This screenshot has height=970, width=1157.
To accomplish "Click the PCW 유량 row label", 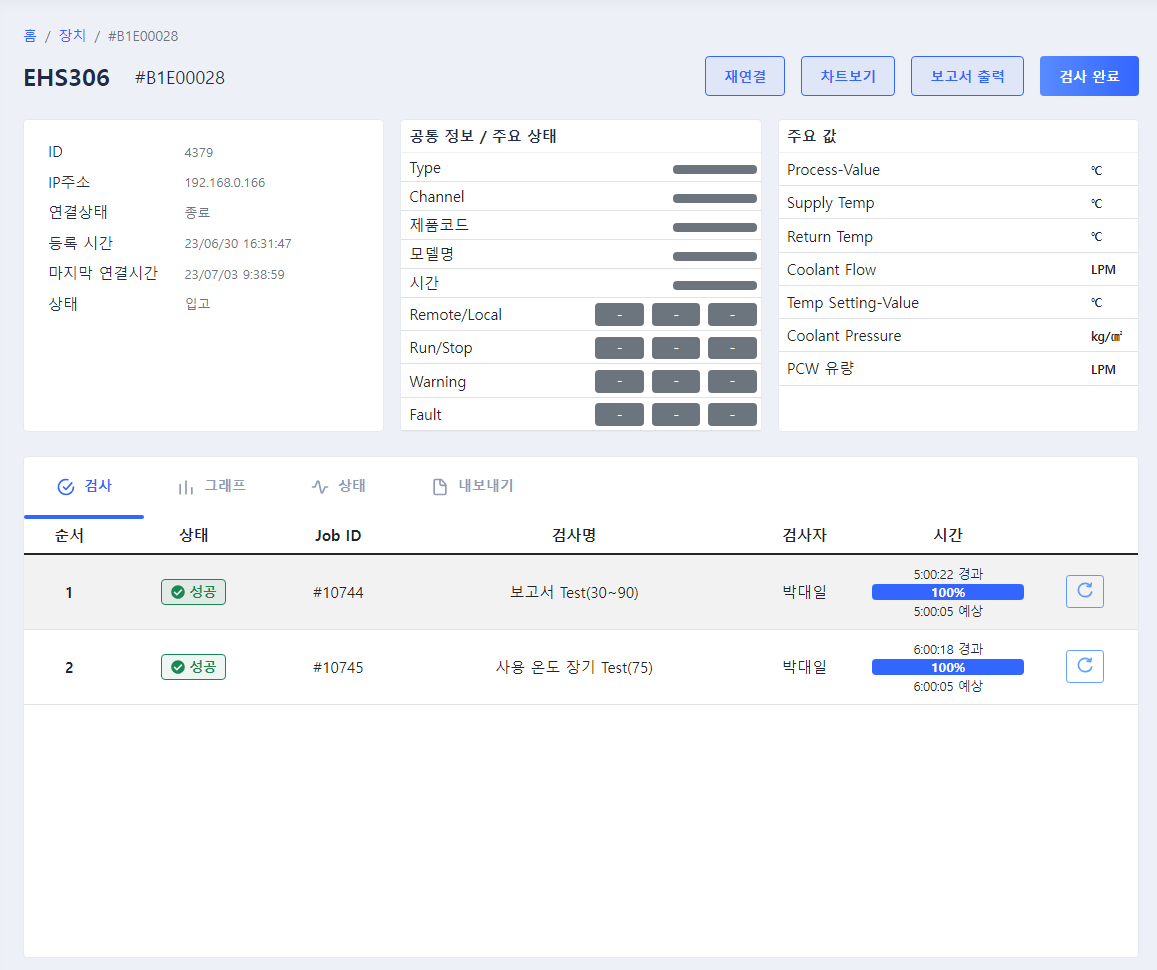I will (821, 369).
